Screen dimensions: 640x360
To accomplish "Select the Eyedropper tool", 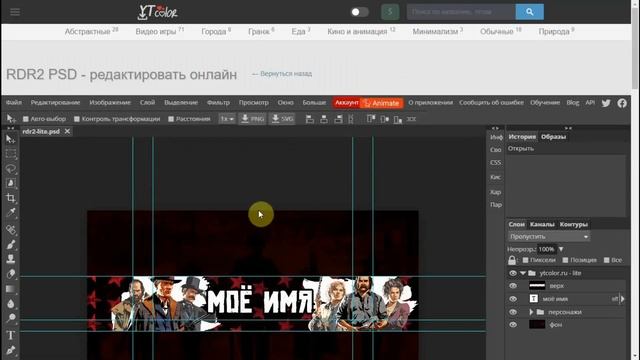I will point(11,212).
